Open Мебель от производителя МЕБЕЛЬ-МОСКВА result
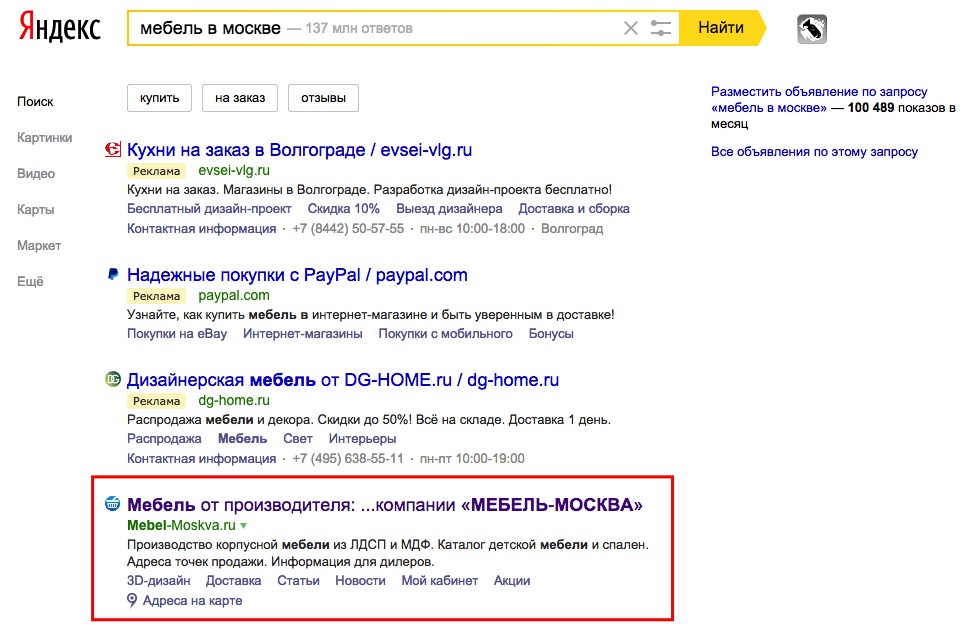 click(385, 505)
